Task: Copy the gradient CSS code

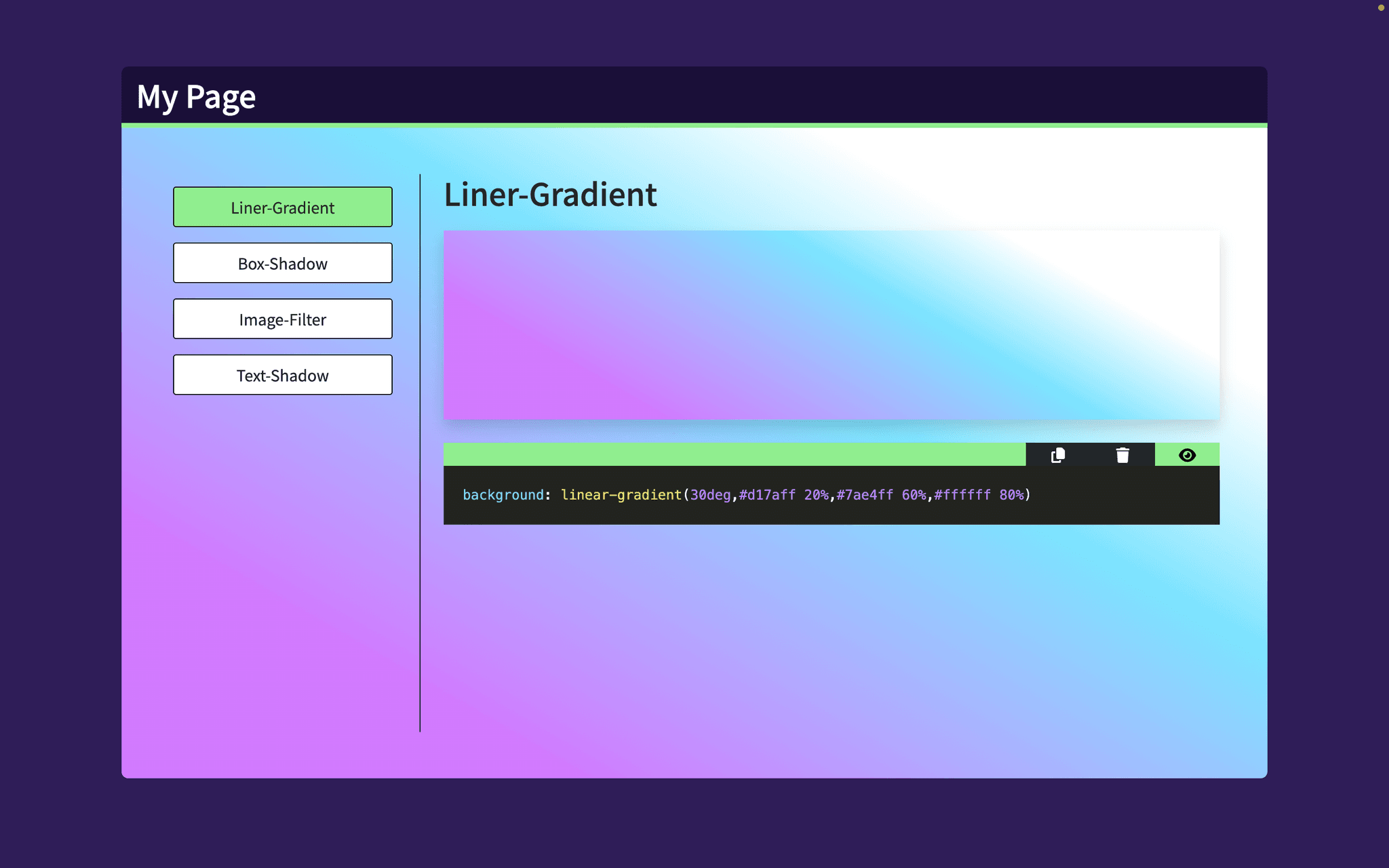Action: tap(1057, 455)
